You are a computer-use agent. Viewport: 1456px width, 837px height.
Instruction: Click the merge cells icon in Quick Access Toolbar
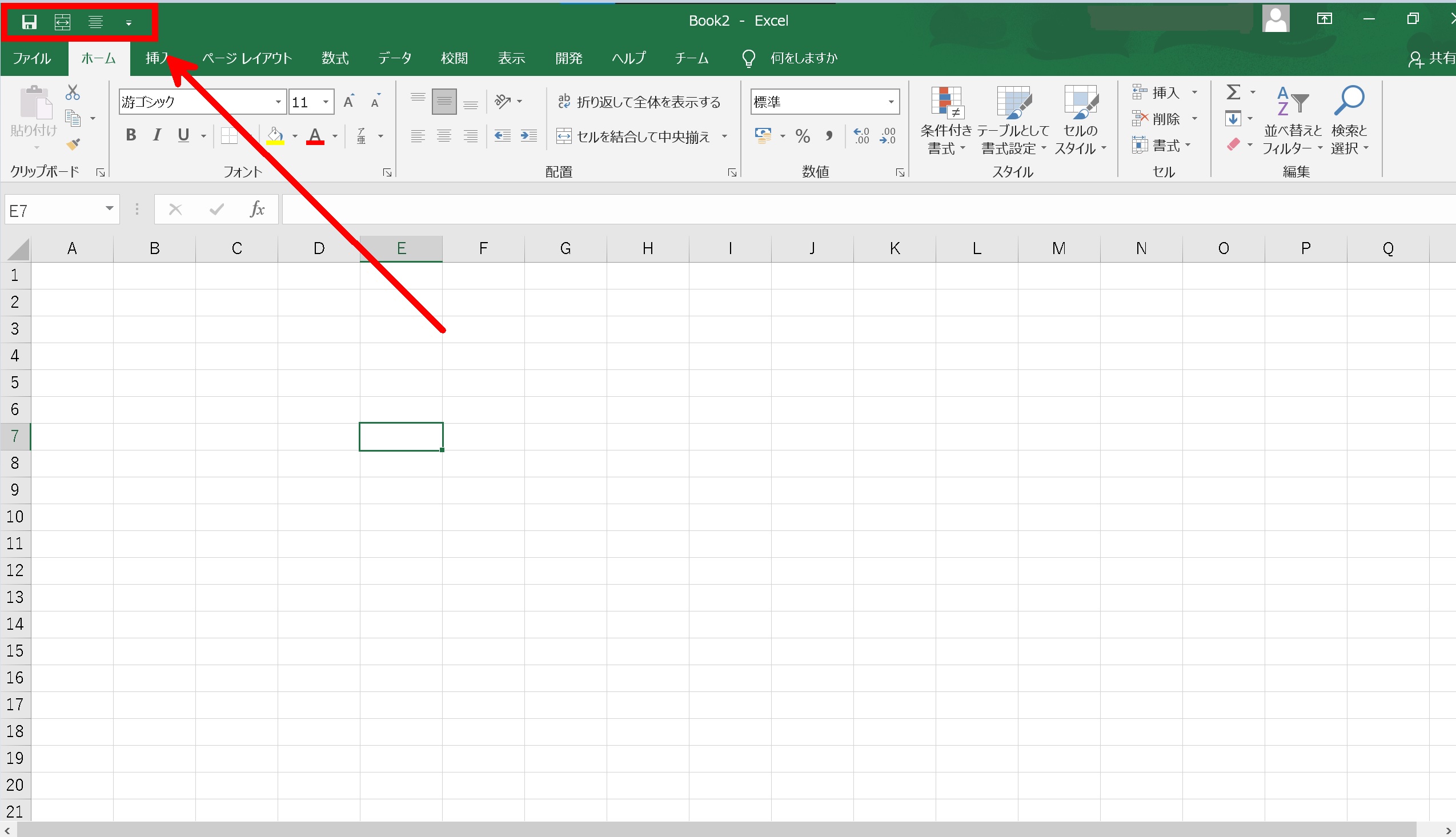coord(62,22)
